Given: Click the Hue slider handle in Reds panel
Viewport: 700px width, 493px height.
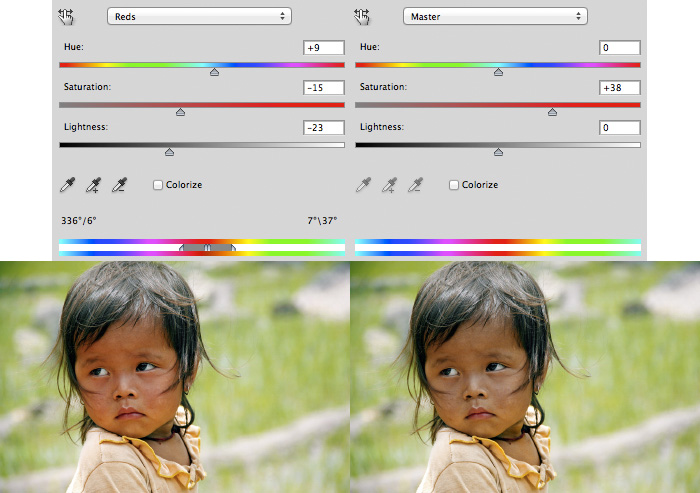Looking at the screenshot, I should 214,72.
